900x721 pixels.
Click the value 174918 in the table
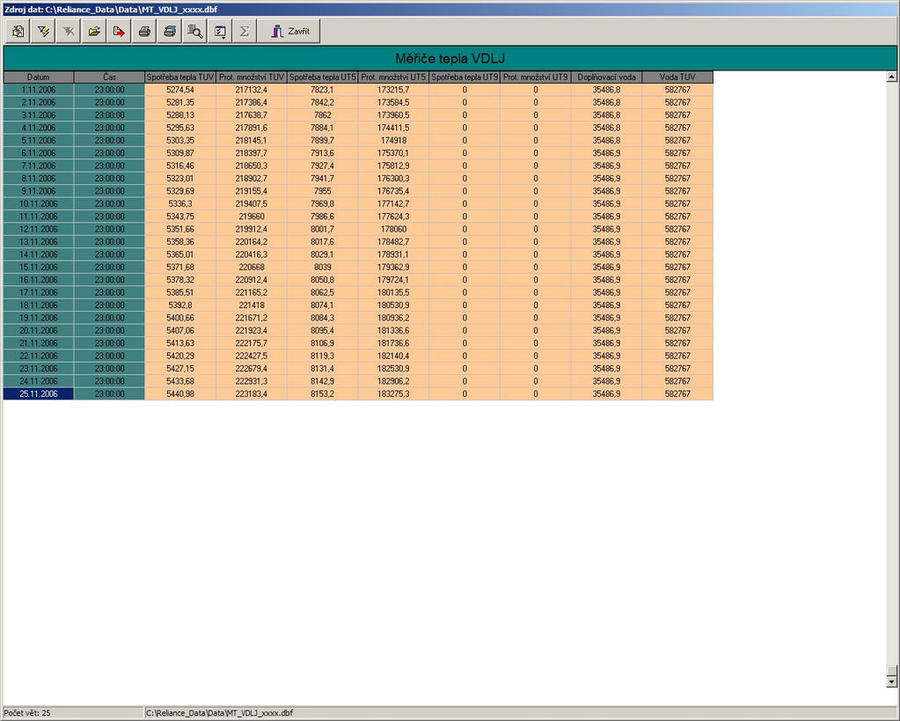[x=393, y=140]
